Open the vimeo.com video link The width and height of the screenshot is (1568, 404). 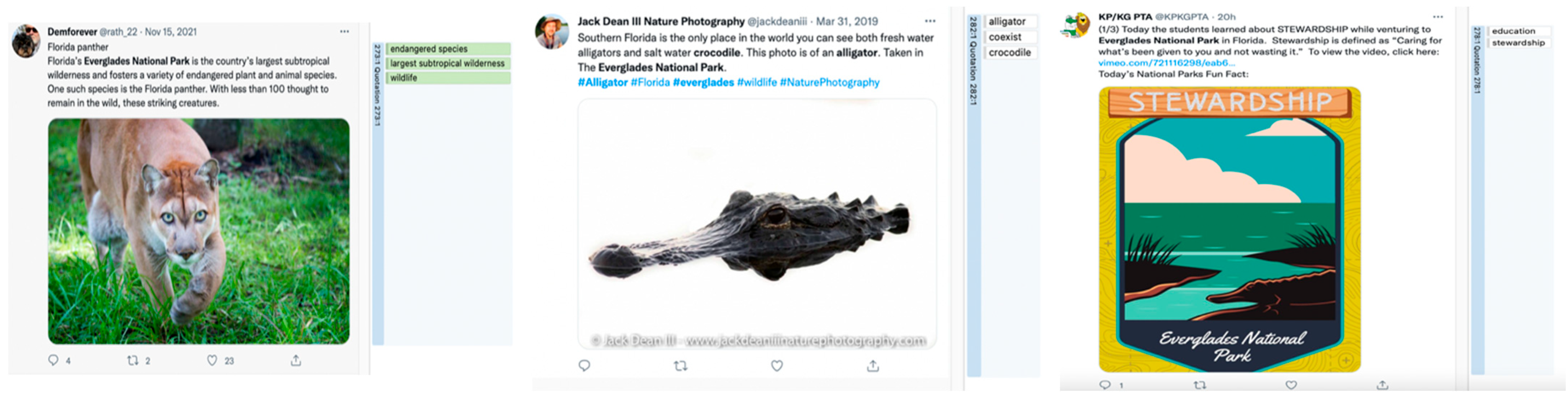[1166, 63]
